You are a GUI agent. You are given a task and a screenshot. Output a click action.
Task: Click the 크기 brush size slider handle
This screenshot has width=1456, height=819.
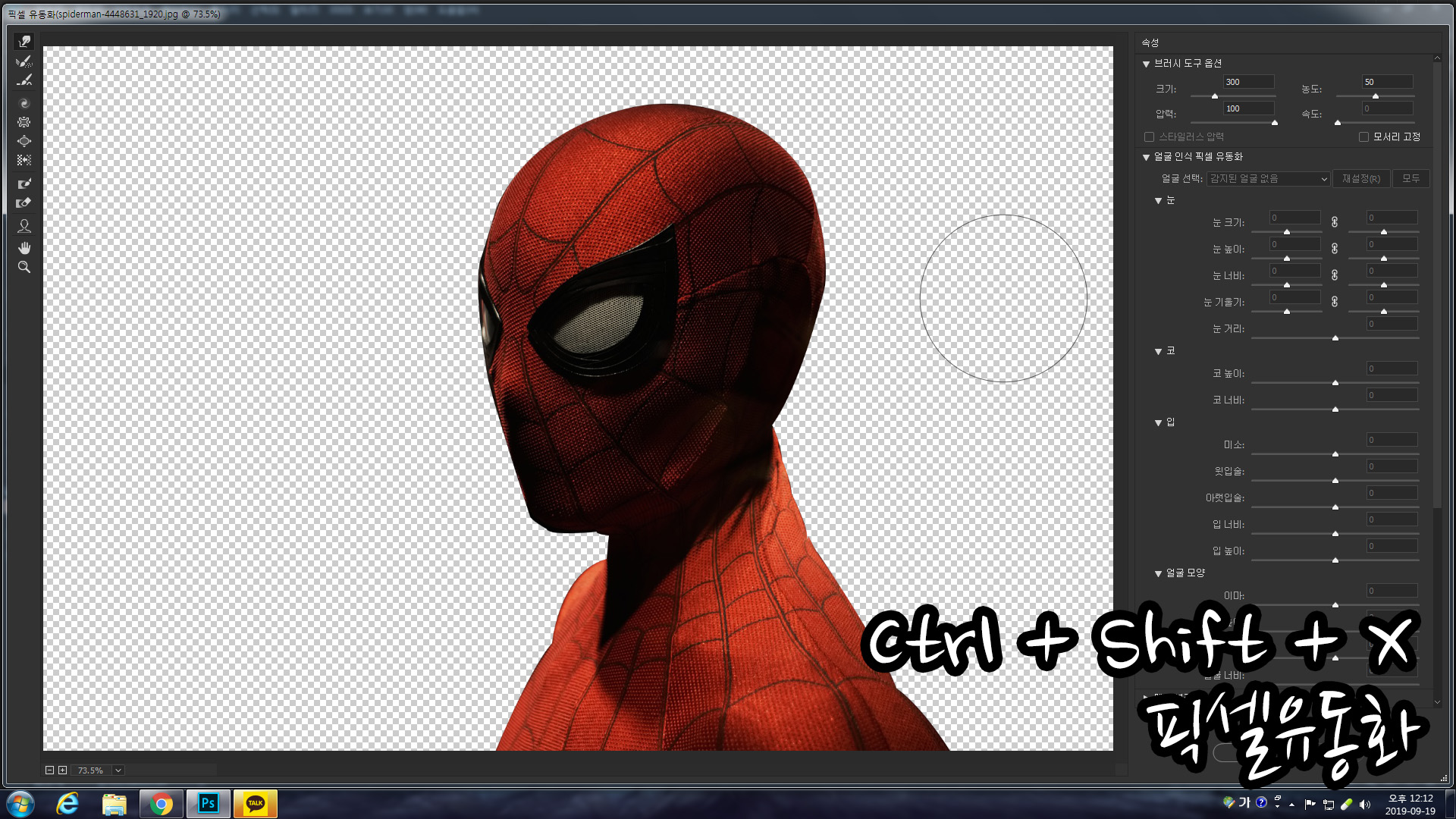click(x=1215, y=96)
